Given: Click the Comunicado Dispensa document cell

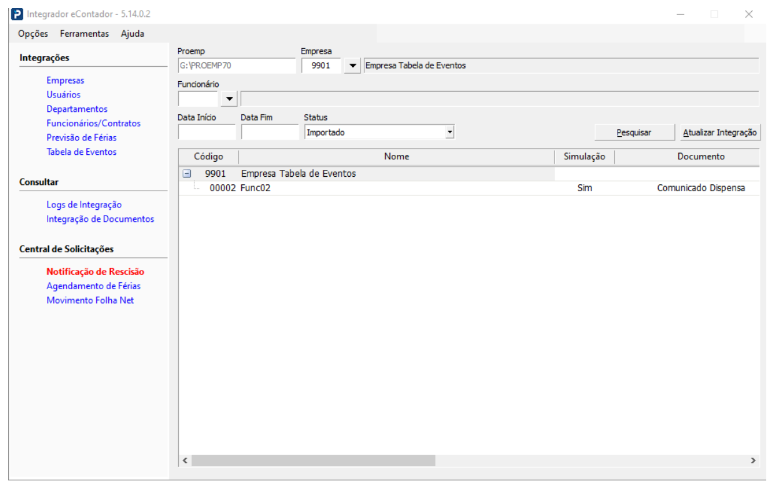Looking at the screenshot, I should click(701, 188).
